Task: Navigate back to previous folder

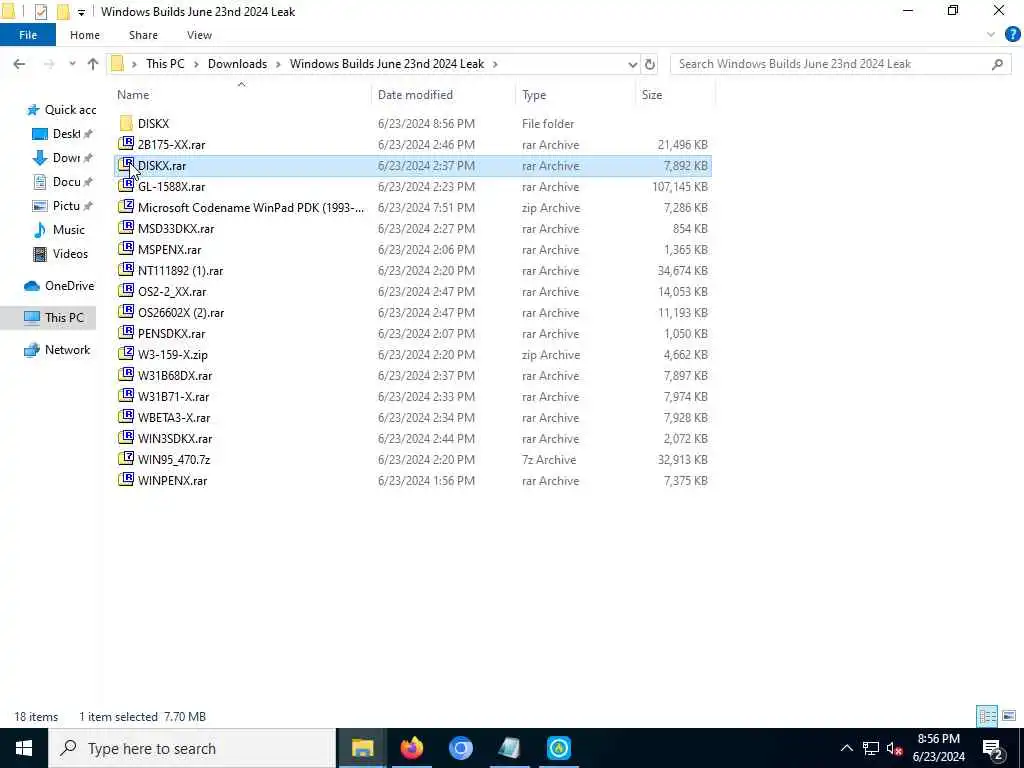Action: pyautogui.click(x=19, y=64)
